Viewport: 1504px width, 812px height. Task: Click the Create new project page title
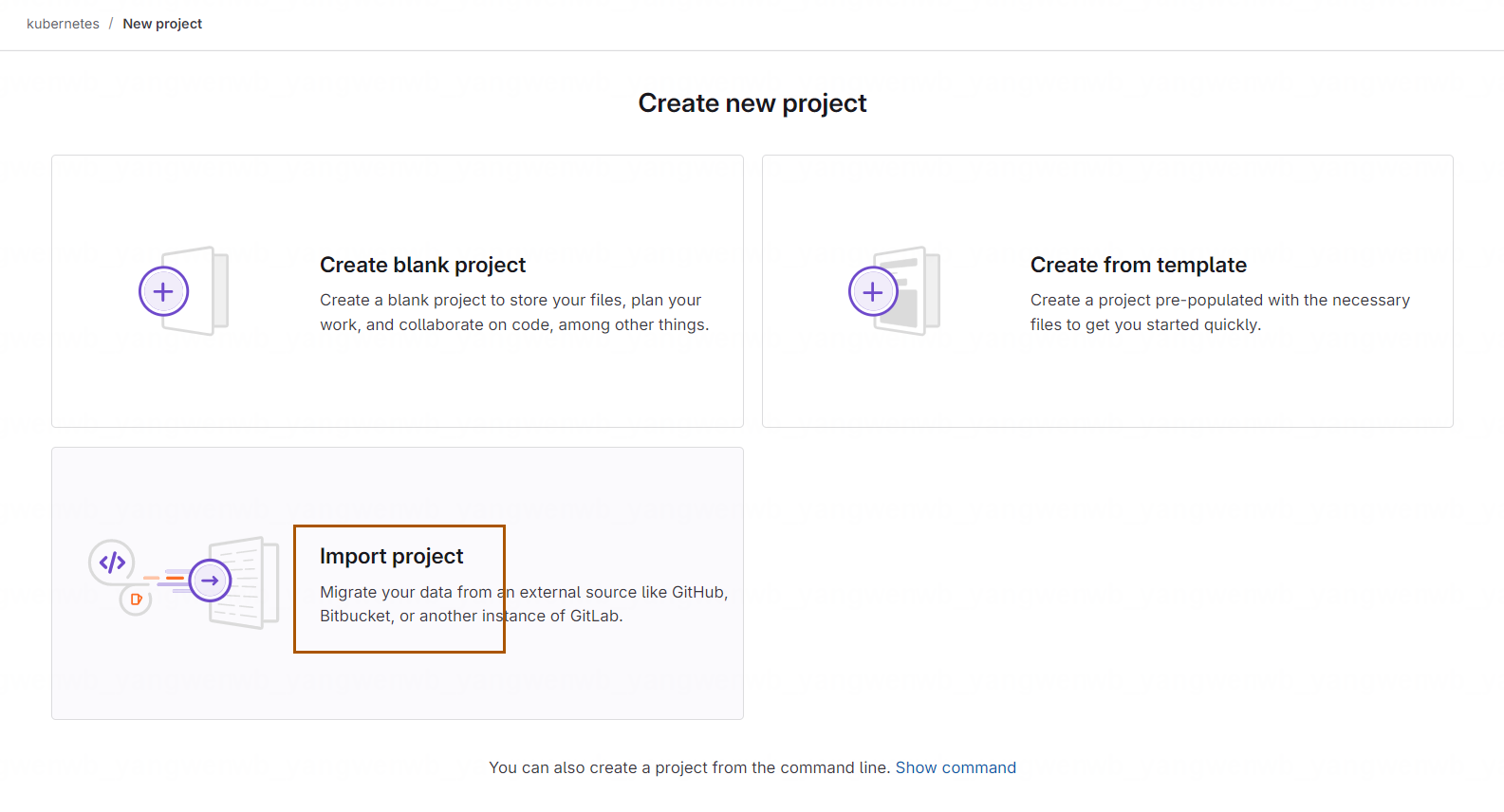click(x=752, y=102)
